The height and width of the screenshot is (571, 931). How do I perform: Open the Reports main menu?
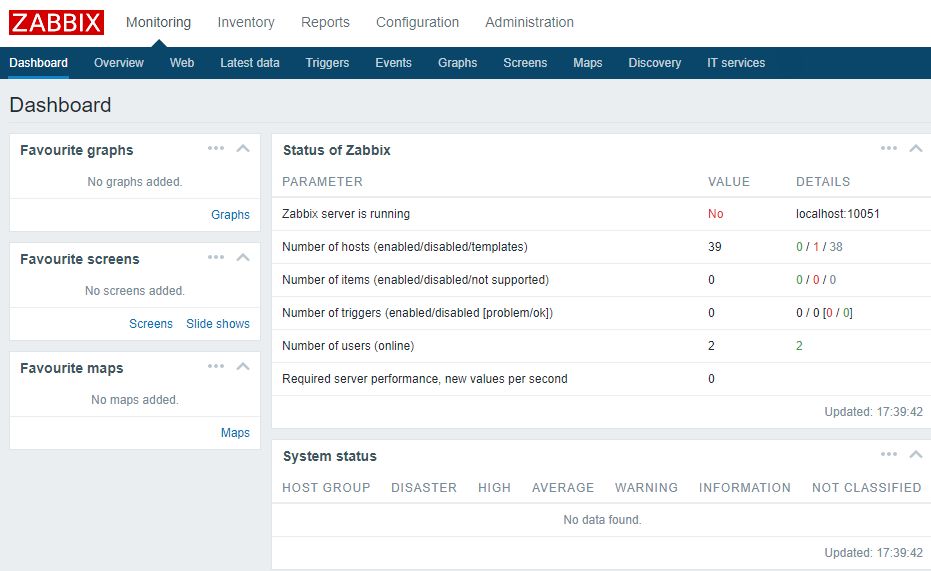coord(325,23)
